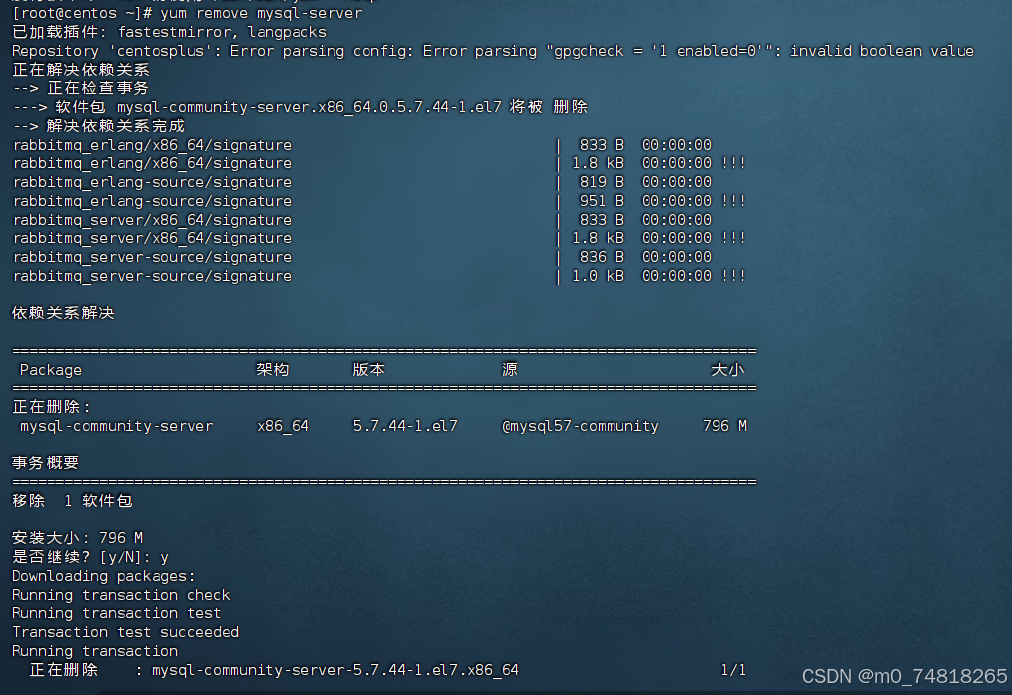Click the 796 M size value
Screen dimensions: 1012x695
(723, 425)
